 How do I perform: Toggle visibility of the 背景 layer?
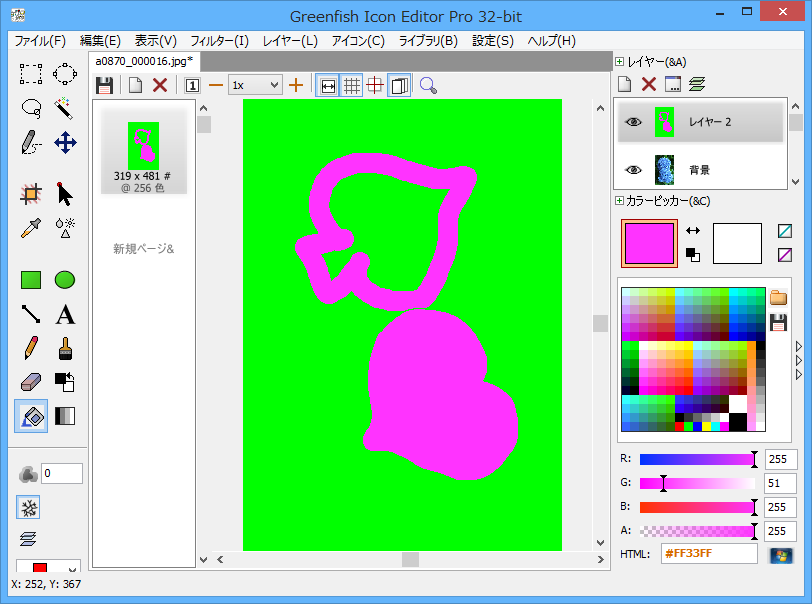point(633,170)
